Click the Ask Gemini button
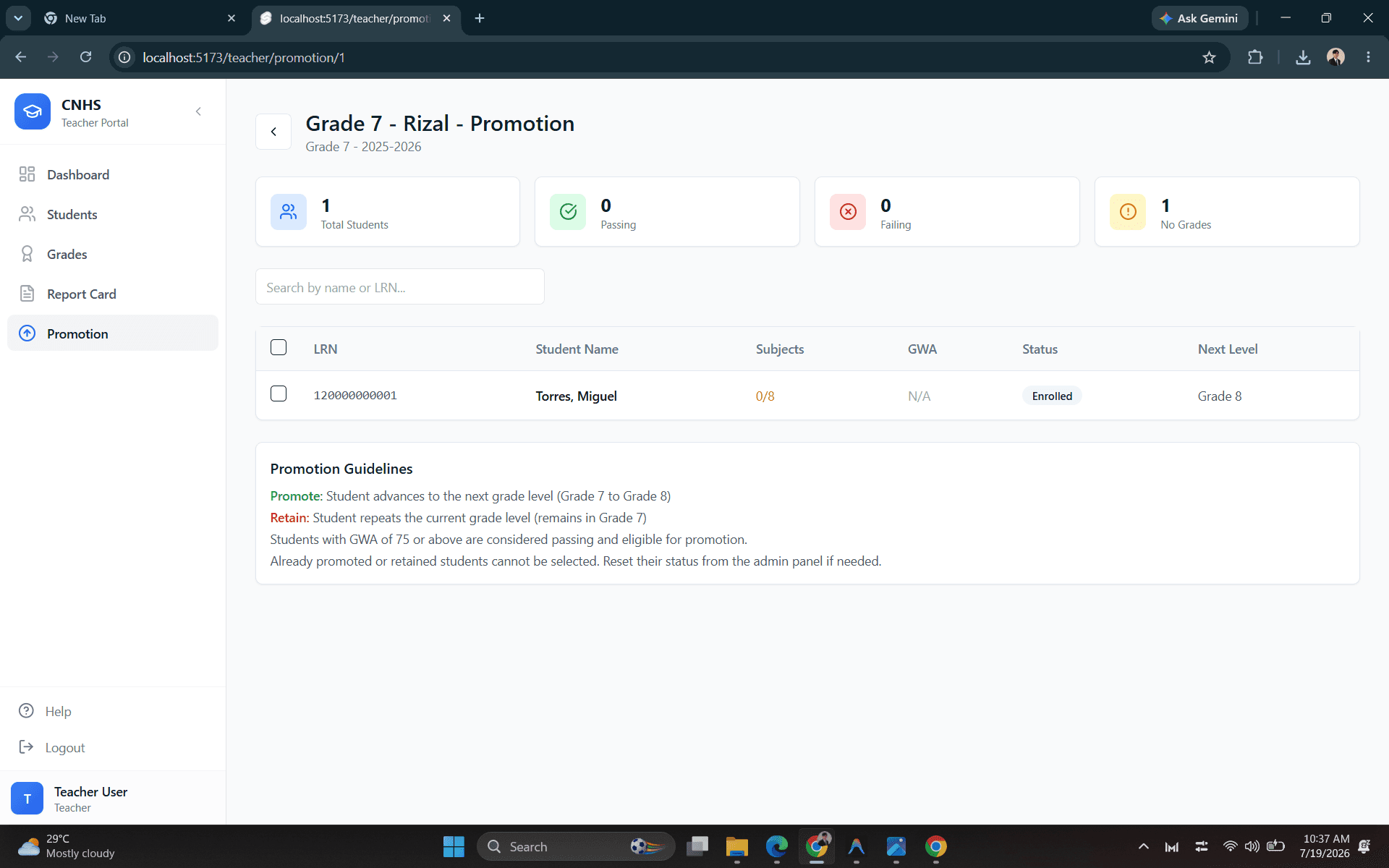This screenshot has height=868, width=1389. click(1199, 18)
